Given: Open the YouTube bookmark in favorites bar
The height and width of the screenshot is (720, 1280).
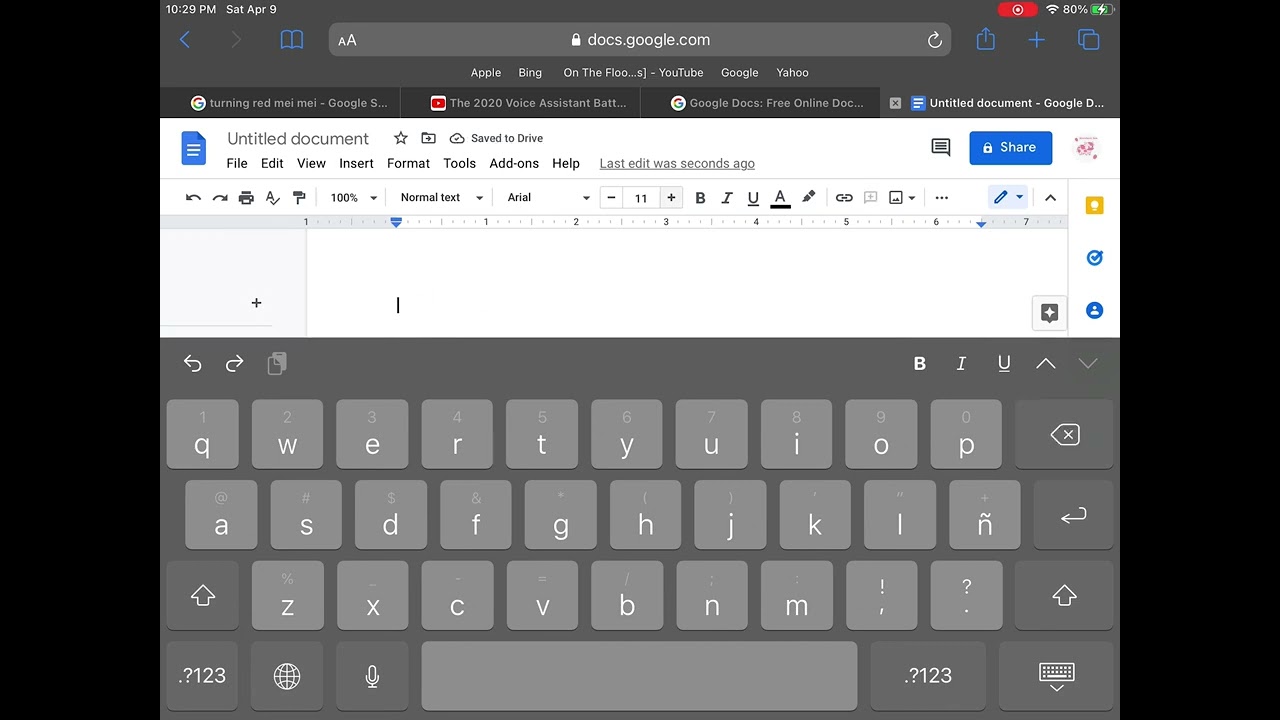Looking at the screenshot, I should (x=633, y=73).
